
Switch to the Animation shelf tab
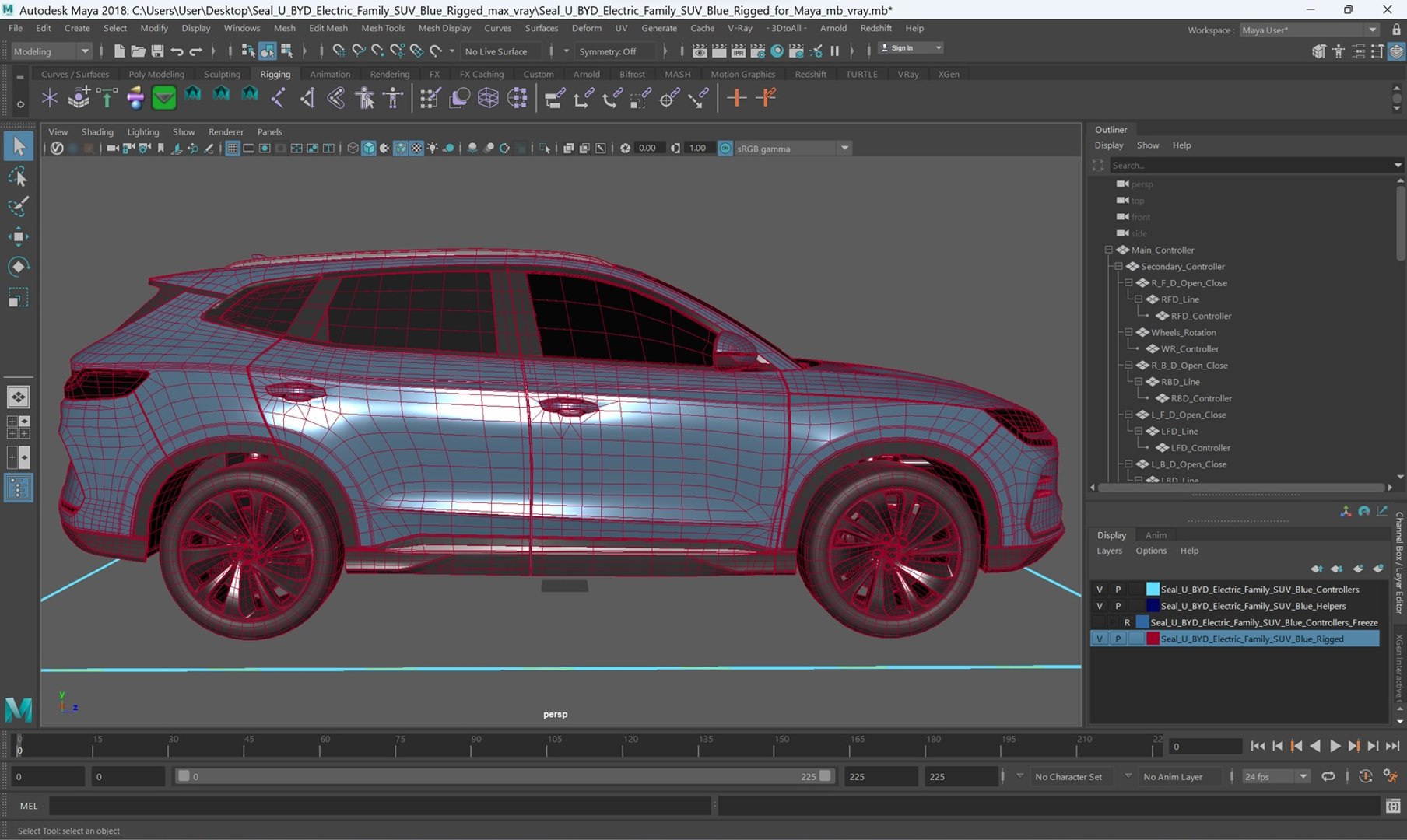point(330,74)
